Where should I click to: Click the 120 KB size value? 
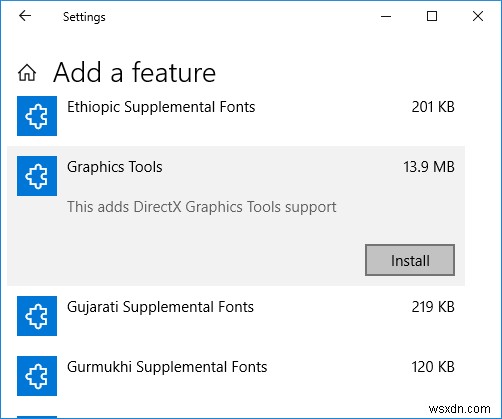pos(433,367)
